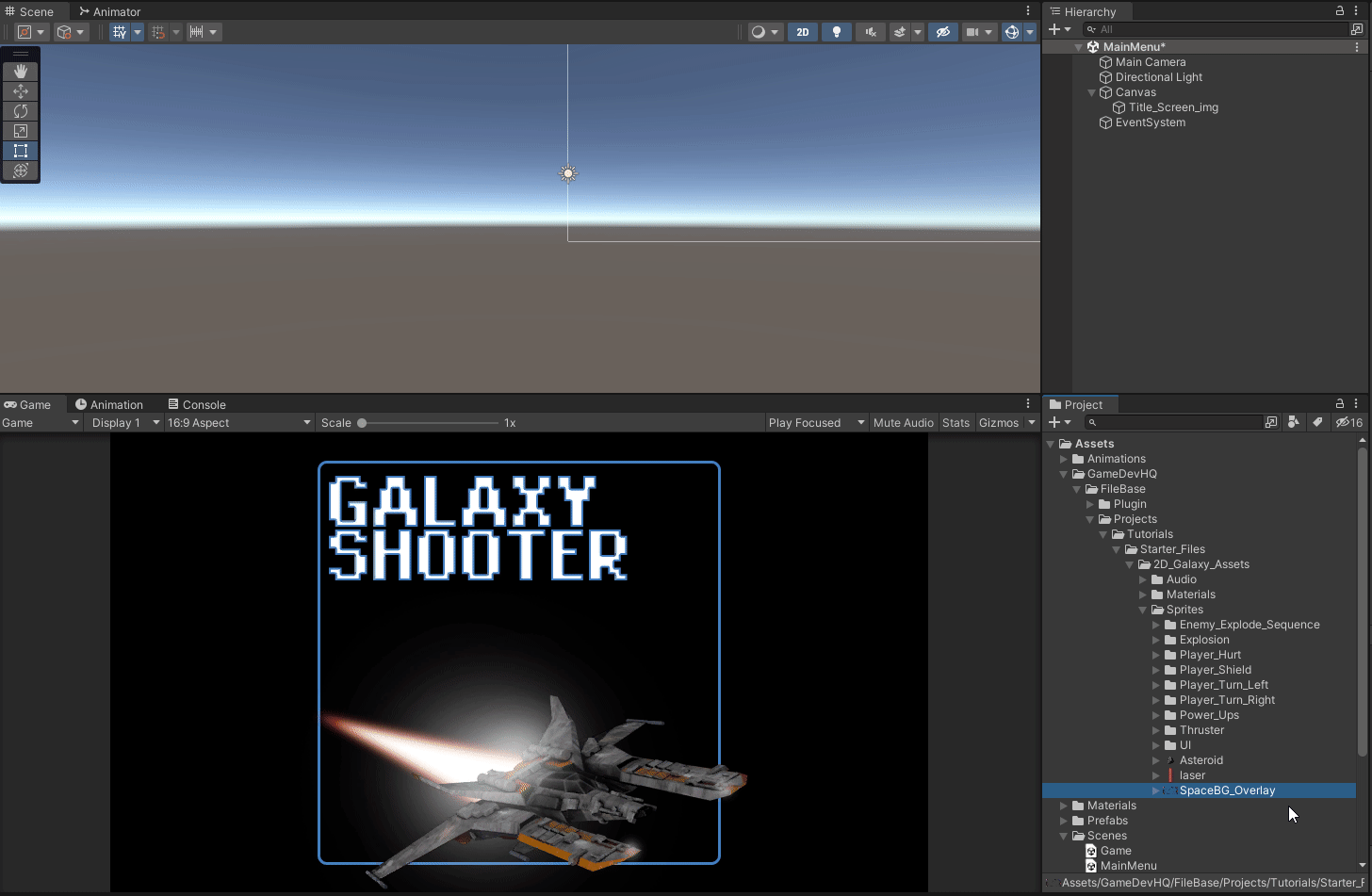
Task: Switch to the Console tab
Action: tap(197, 404)
